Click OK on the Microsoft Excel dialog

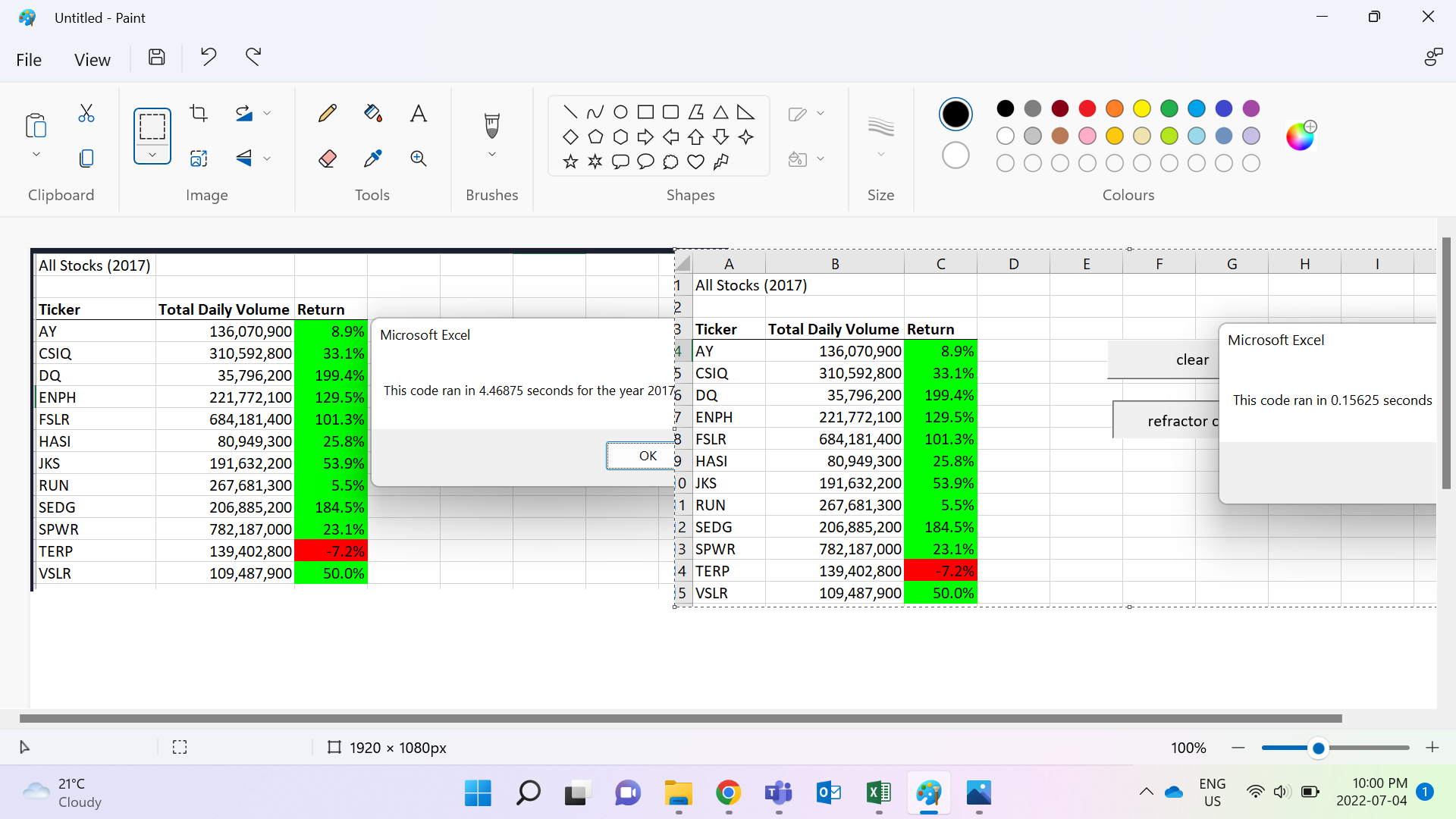[x=647, y=455]
